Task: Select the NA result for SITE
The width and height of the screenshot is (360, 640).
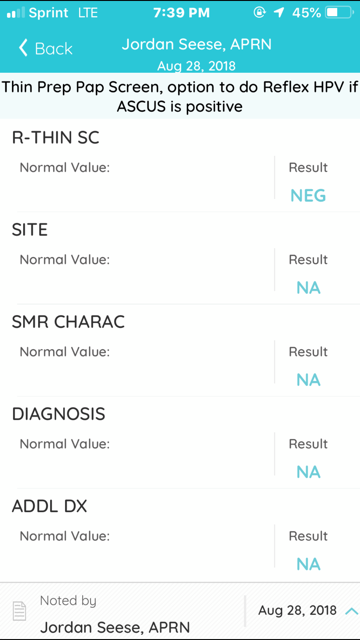Action: pyautogui.click(x=308, y=288)
